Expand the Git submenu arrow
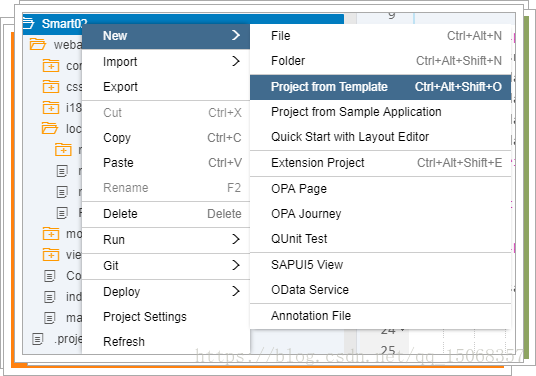This screenshot has height=376, width=536. click(x=236, y=265)
